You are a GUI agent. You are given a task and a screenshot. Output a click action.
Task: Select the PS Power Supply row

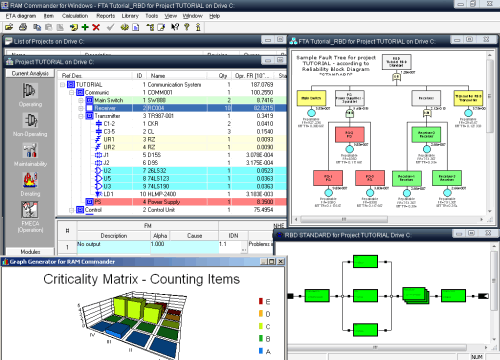[x=172, y=202]
